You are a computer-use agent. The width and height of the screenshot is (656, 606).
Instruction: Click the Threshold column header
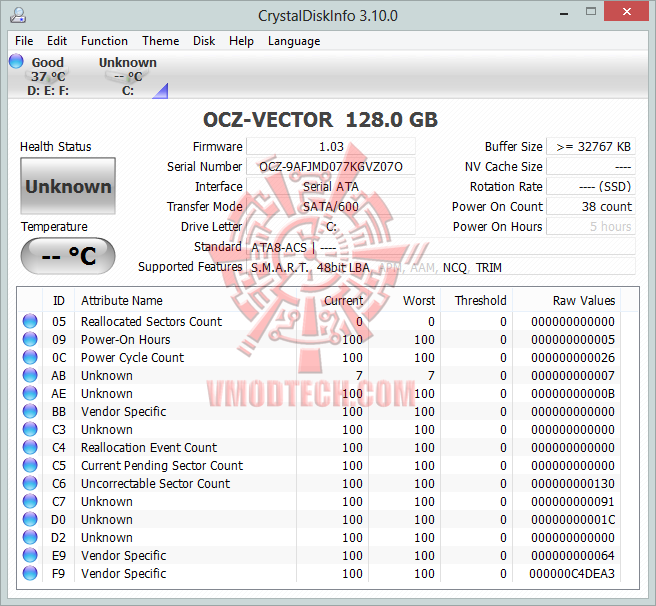click(476, 300)
